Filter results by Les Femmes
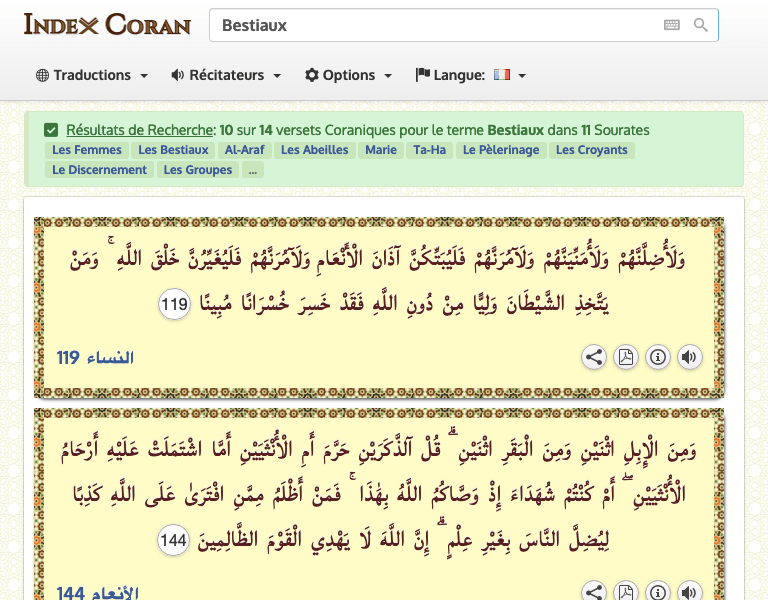The height and width of the screenshot is (600, 768). pos(87,150)
